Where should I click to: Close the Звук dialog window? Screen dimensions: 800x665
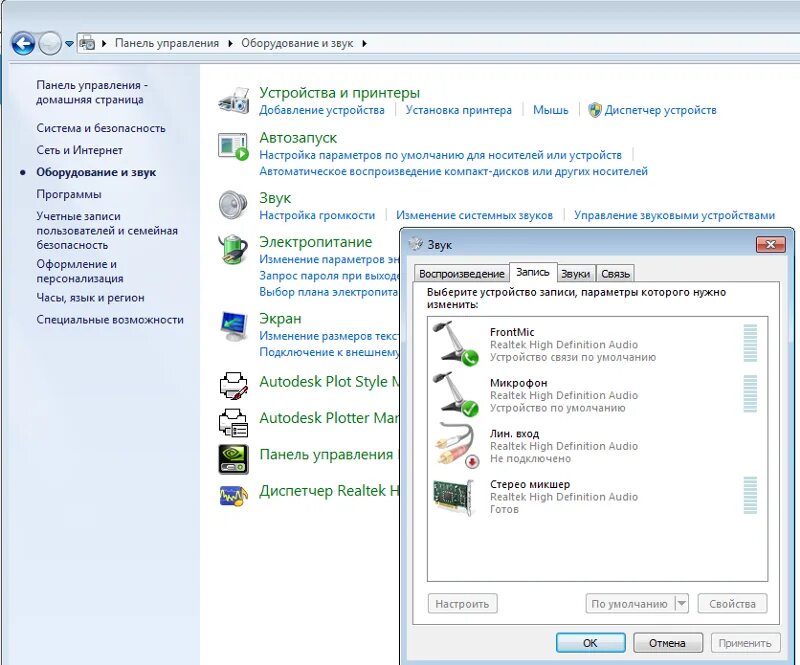[x=770, y=244]
